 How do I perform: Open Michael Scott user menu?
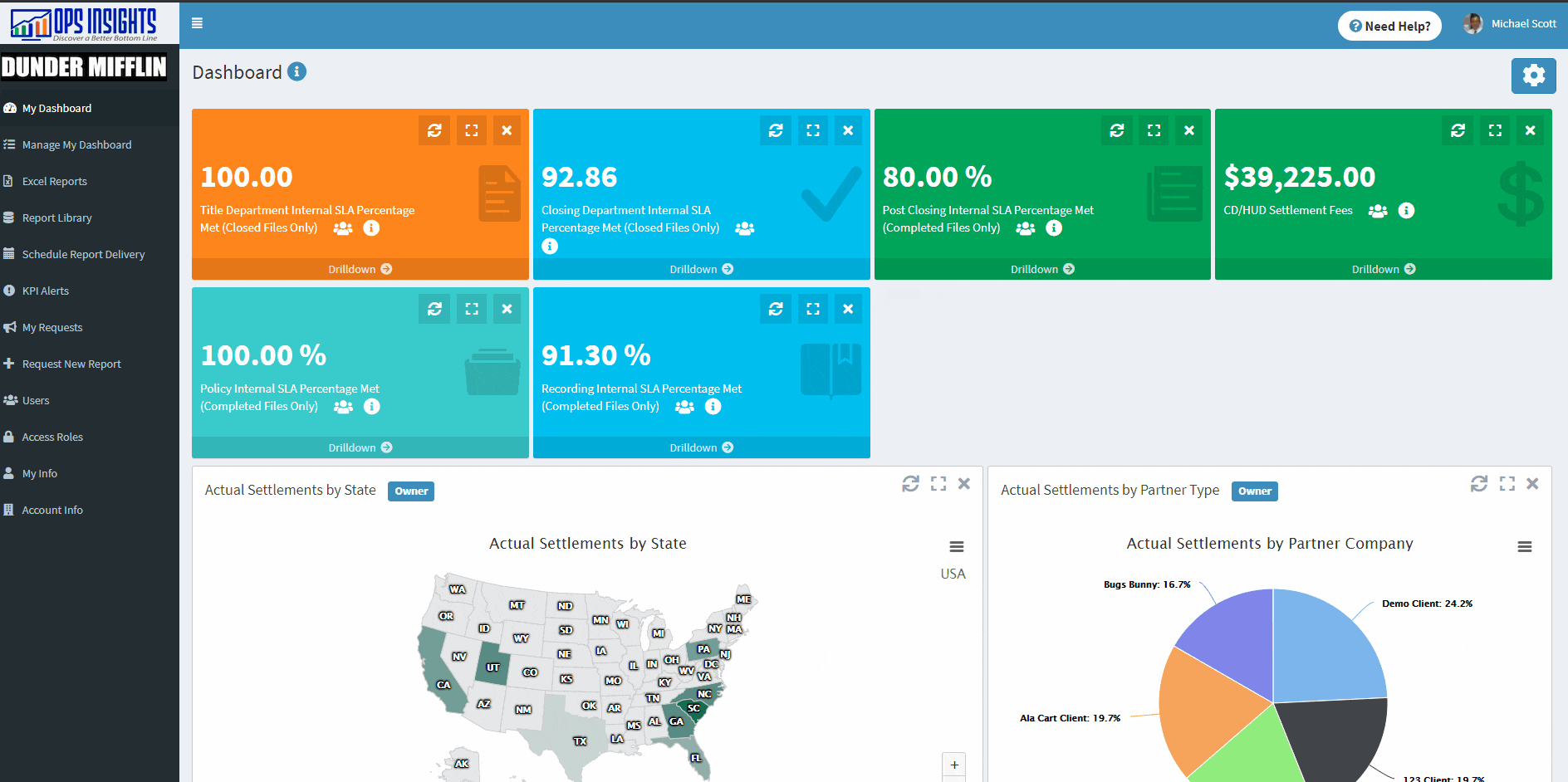click(1511, 24)
